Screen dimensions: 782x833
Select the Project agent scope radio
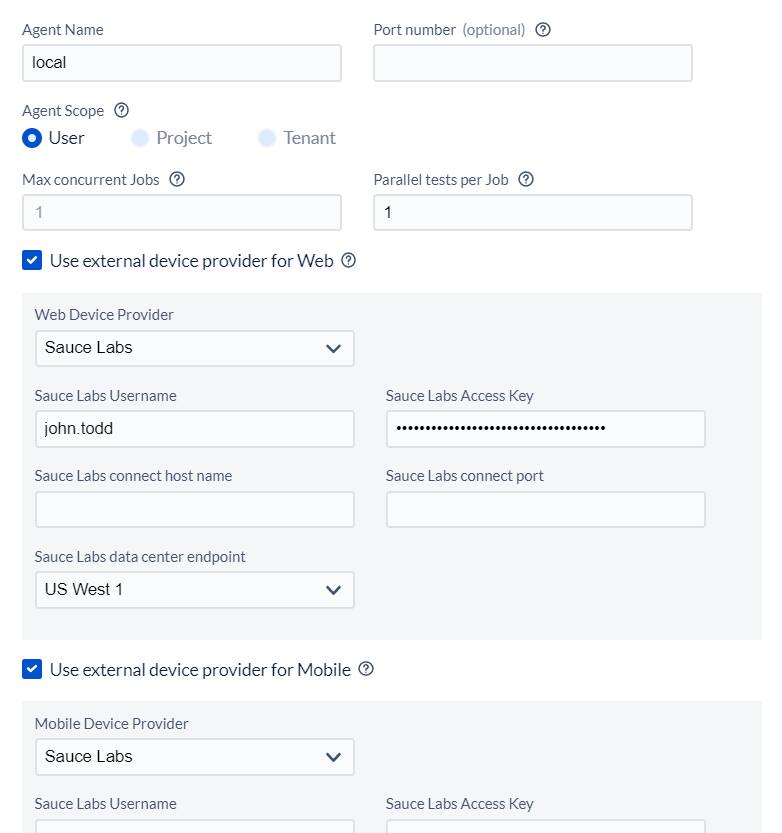(140, 138)
